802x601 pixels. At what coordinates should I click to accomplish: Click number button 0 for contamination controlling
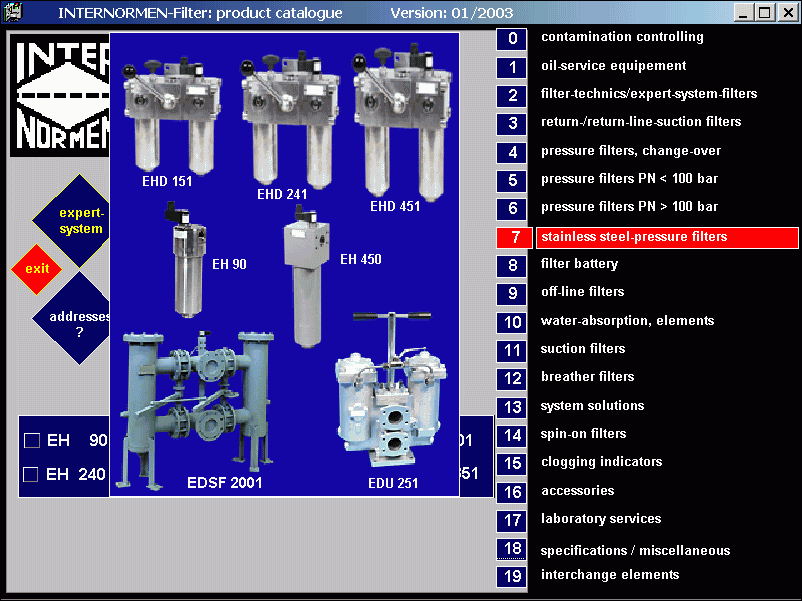pyautogui.click(x=511, y=39)
